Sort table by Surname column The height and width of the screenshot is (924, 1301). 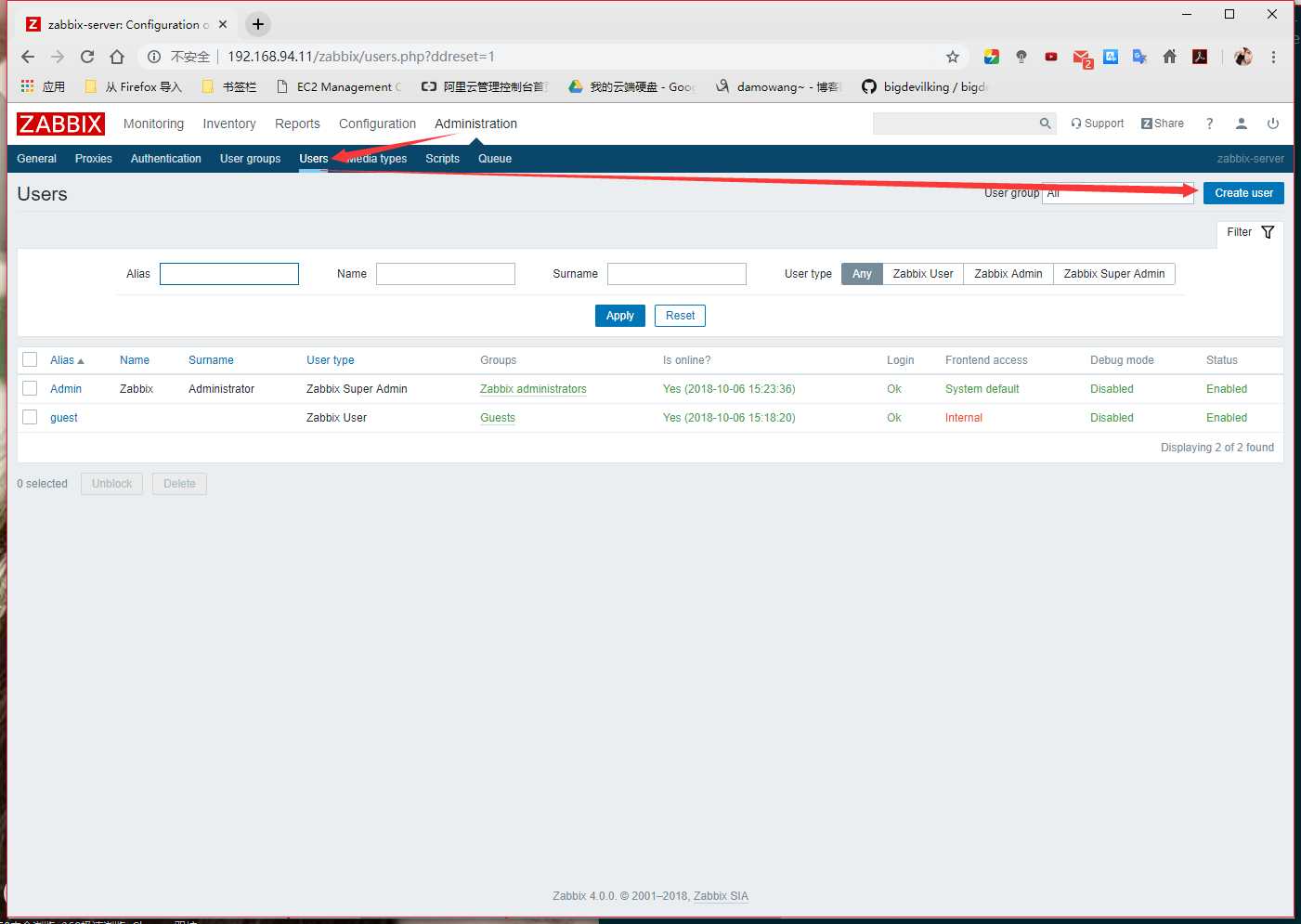pos(211,360)
